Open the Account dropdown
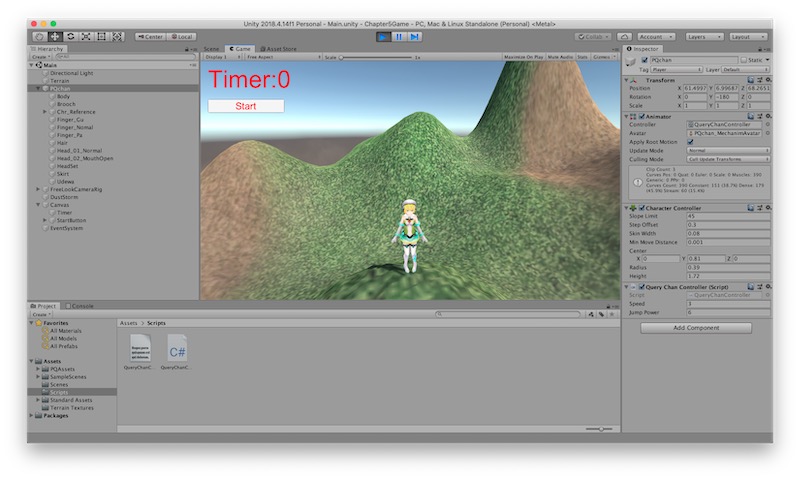This screenshot has width=800, height=479. (657, 37)
